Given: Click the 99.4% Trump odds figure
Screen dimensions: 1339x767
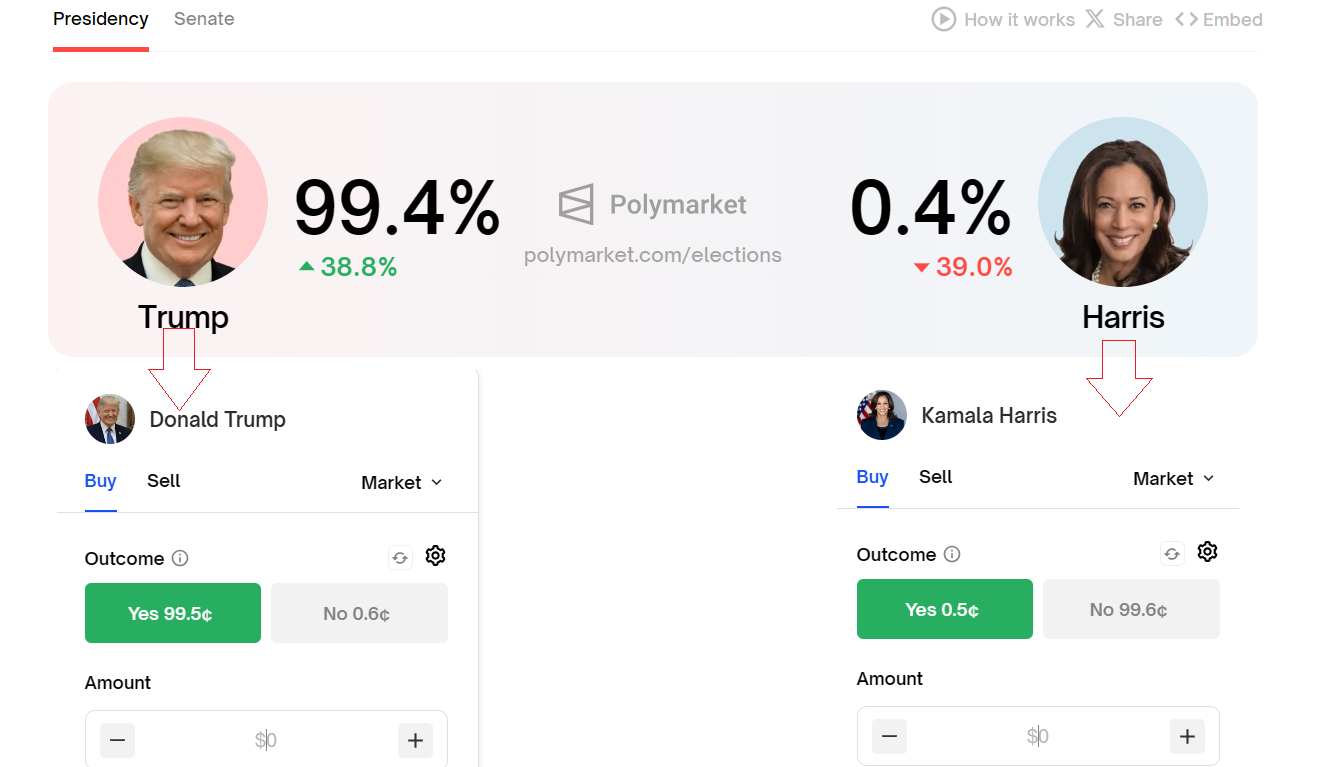Looking at the screenshot, I should [x=397, y=207].
